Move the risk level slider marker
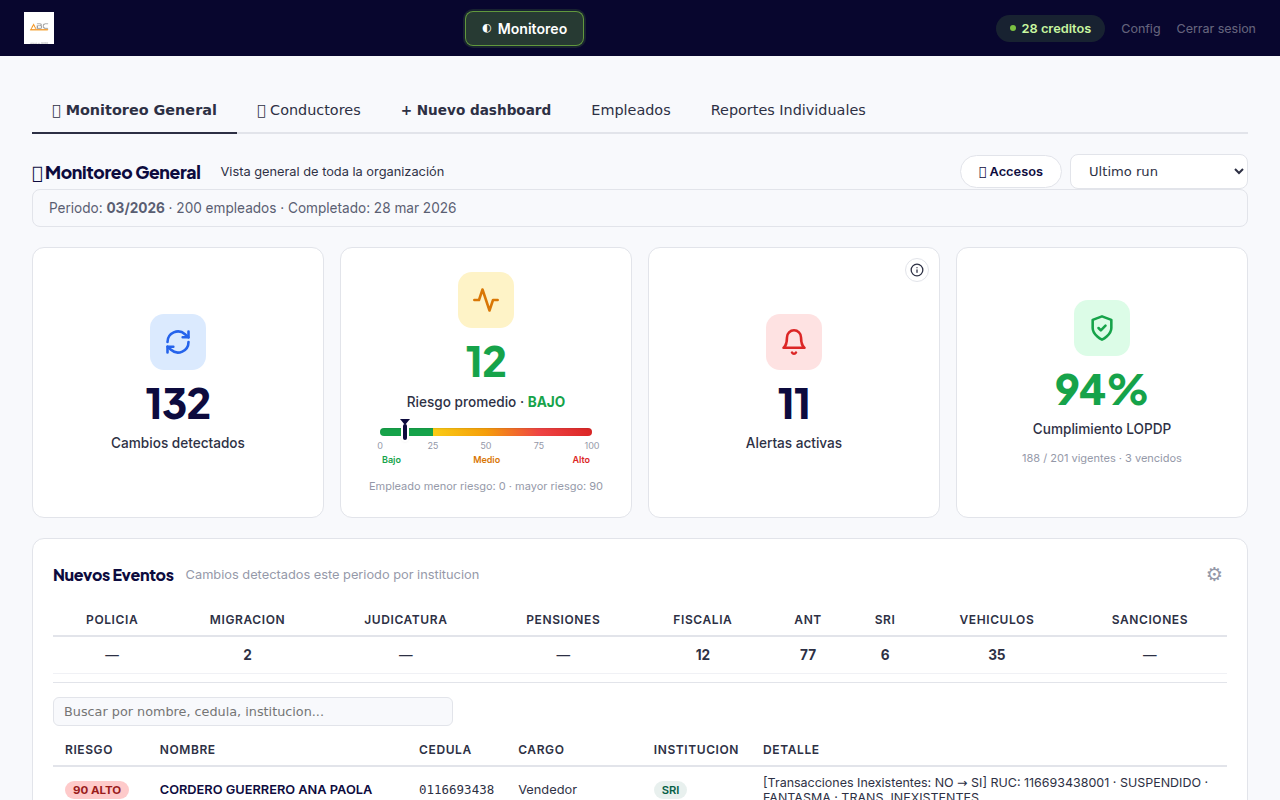Viewport: 1280px width, 800px height. click(404, 429)
